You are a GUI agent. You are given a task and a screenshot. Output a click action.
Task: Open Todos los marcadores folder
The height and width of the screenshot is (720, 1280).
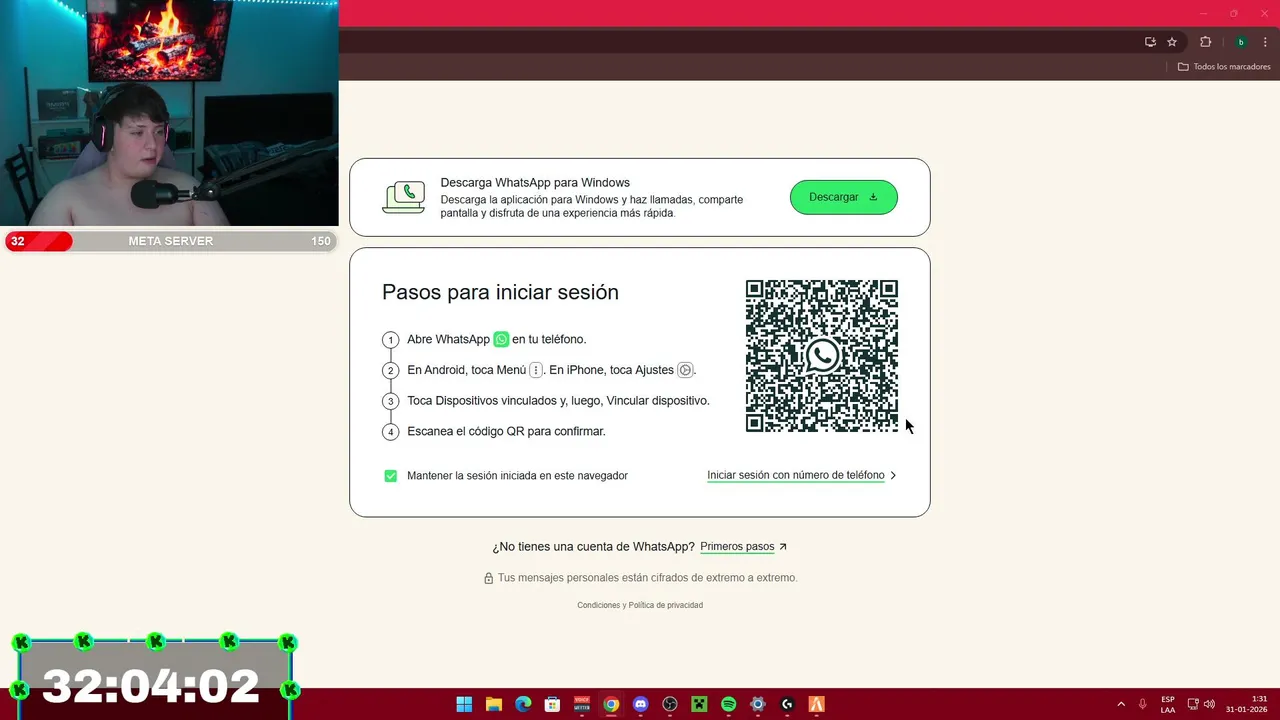click(1224, 67)
